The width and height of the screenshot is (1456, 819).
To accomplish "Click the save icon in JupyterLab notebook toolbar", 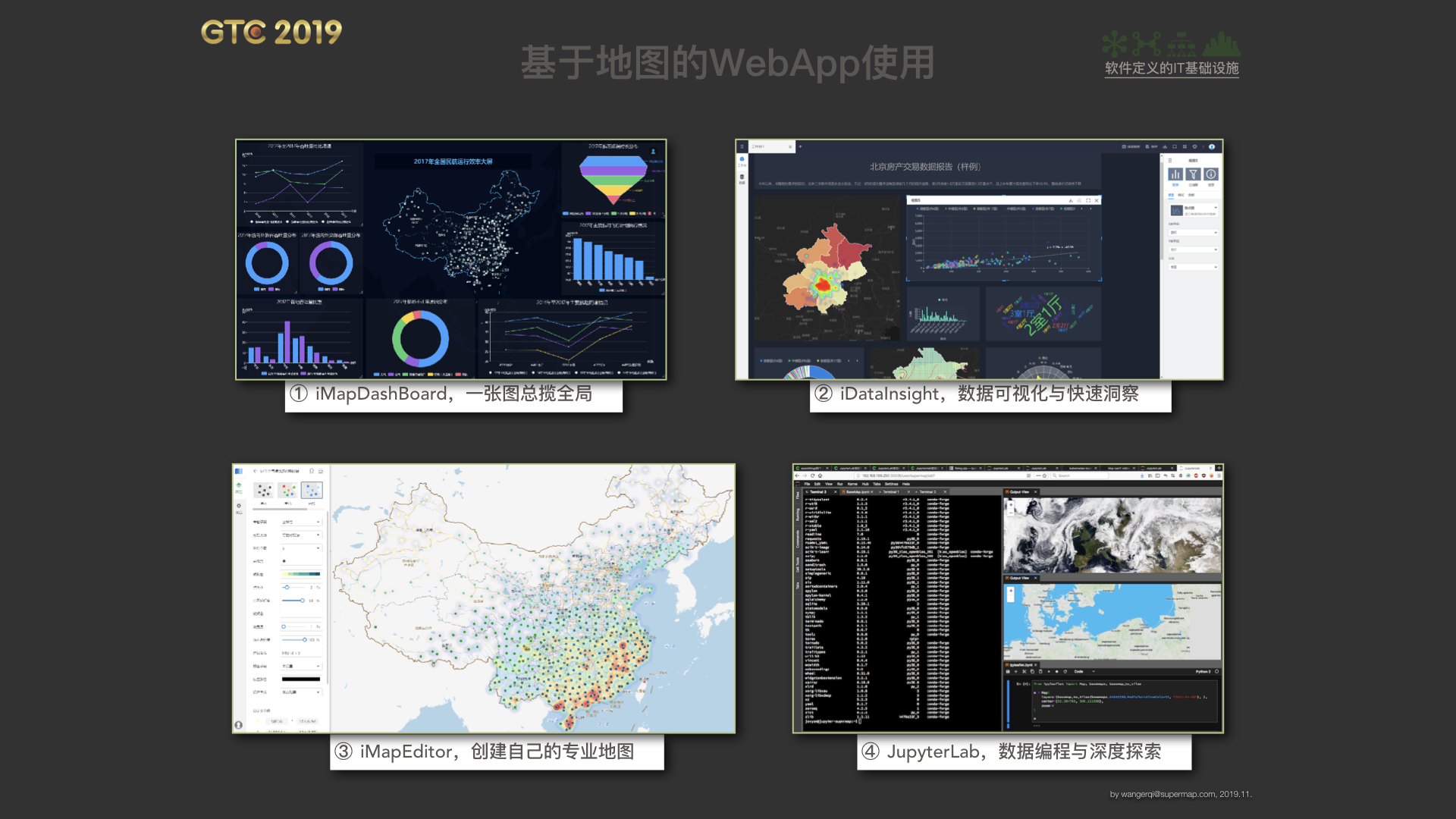I will [1008, 672].
